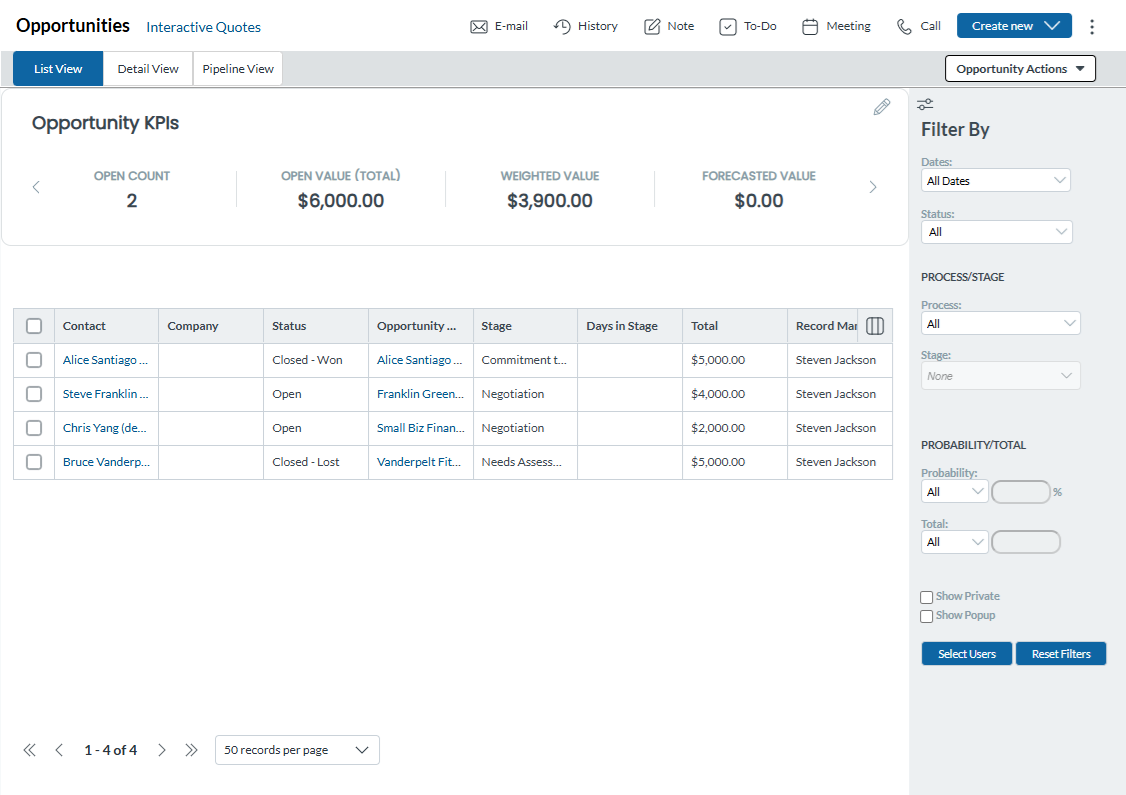Jump to the last page of records

pos(191,750)
